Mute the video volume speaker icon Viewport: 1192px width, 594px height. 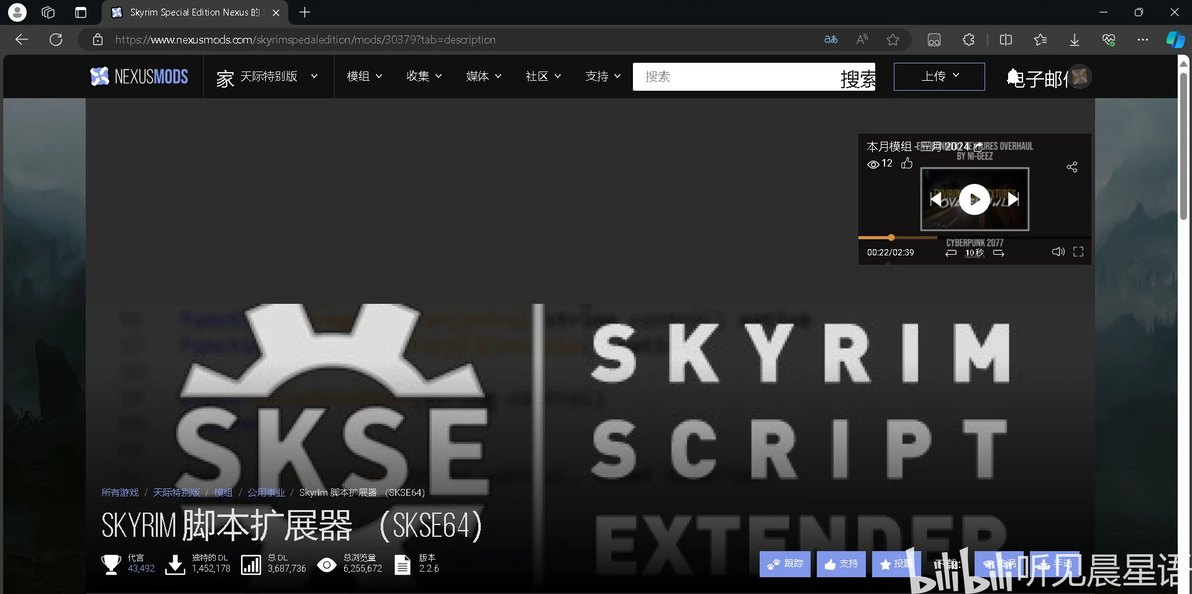click(1057, 252)
